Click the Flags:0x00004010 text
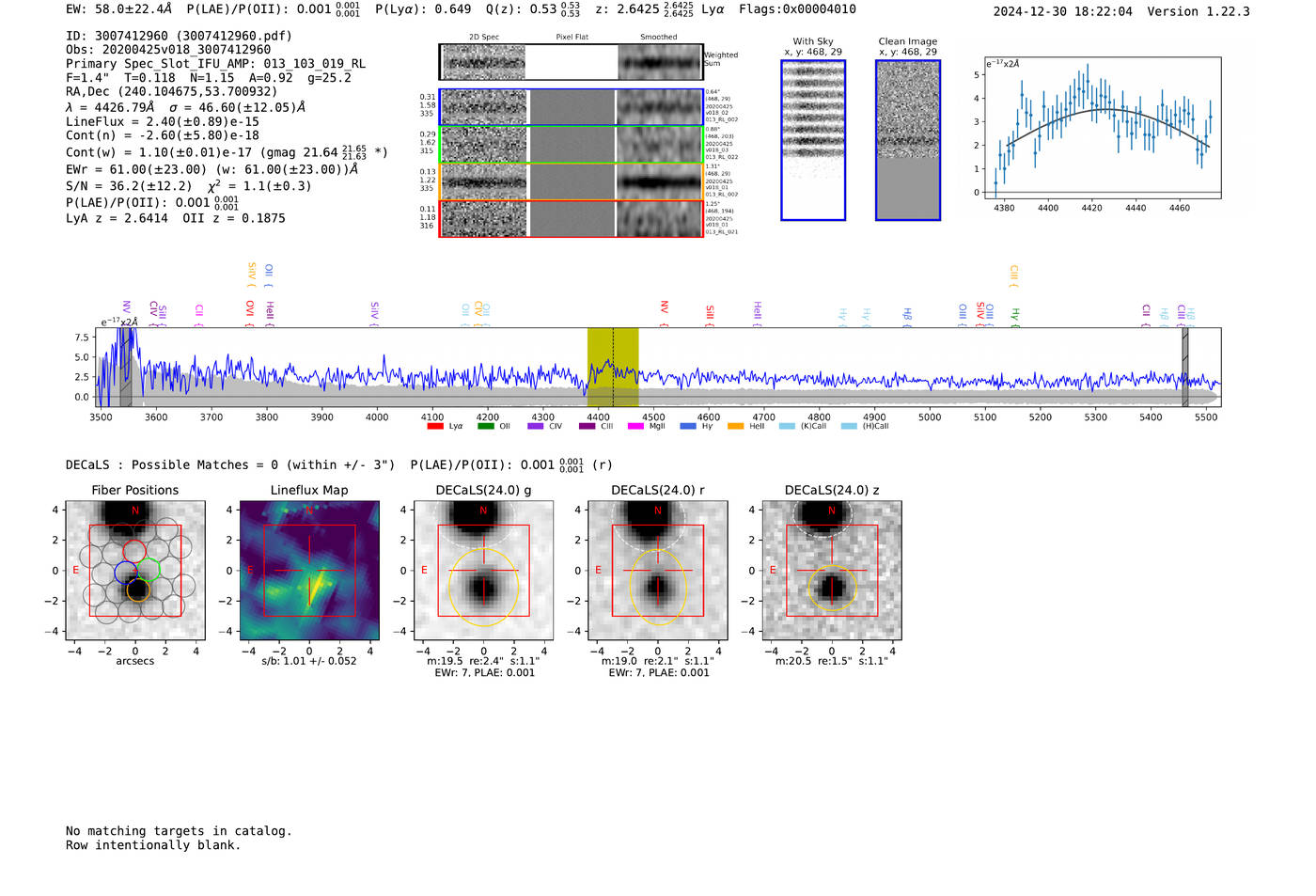 (797, 9)
